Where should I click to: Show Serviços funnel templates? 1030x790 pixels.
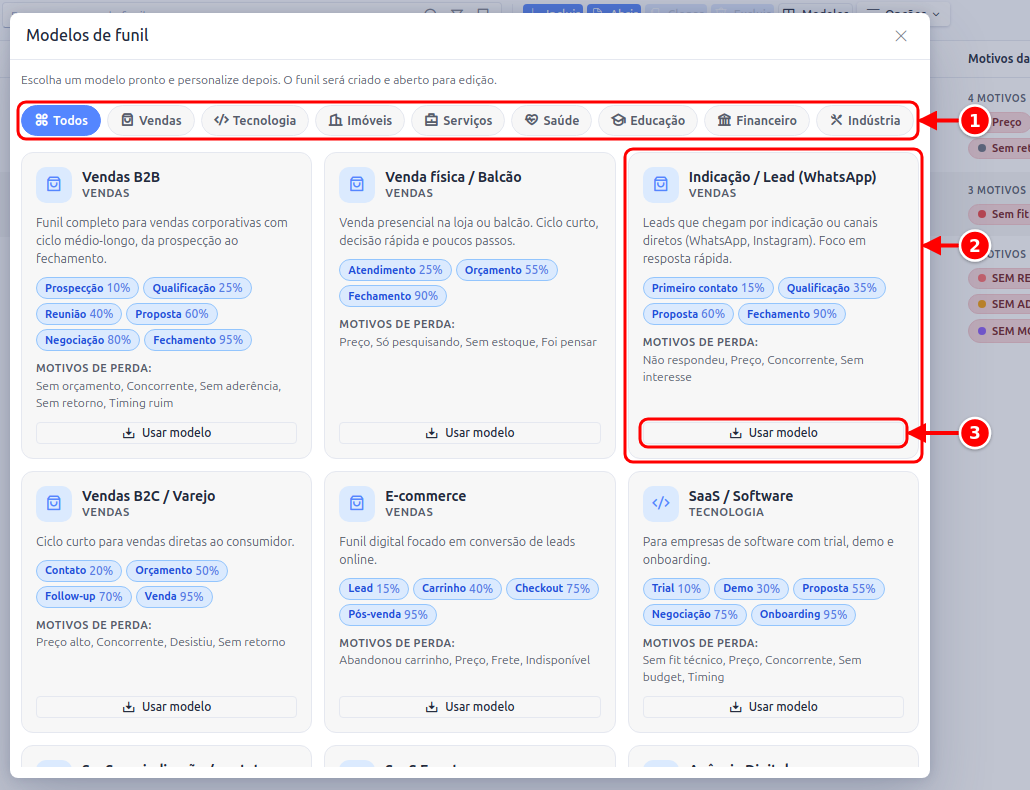coord(458,120)
